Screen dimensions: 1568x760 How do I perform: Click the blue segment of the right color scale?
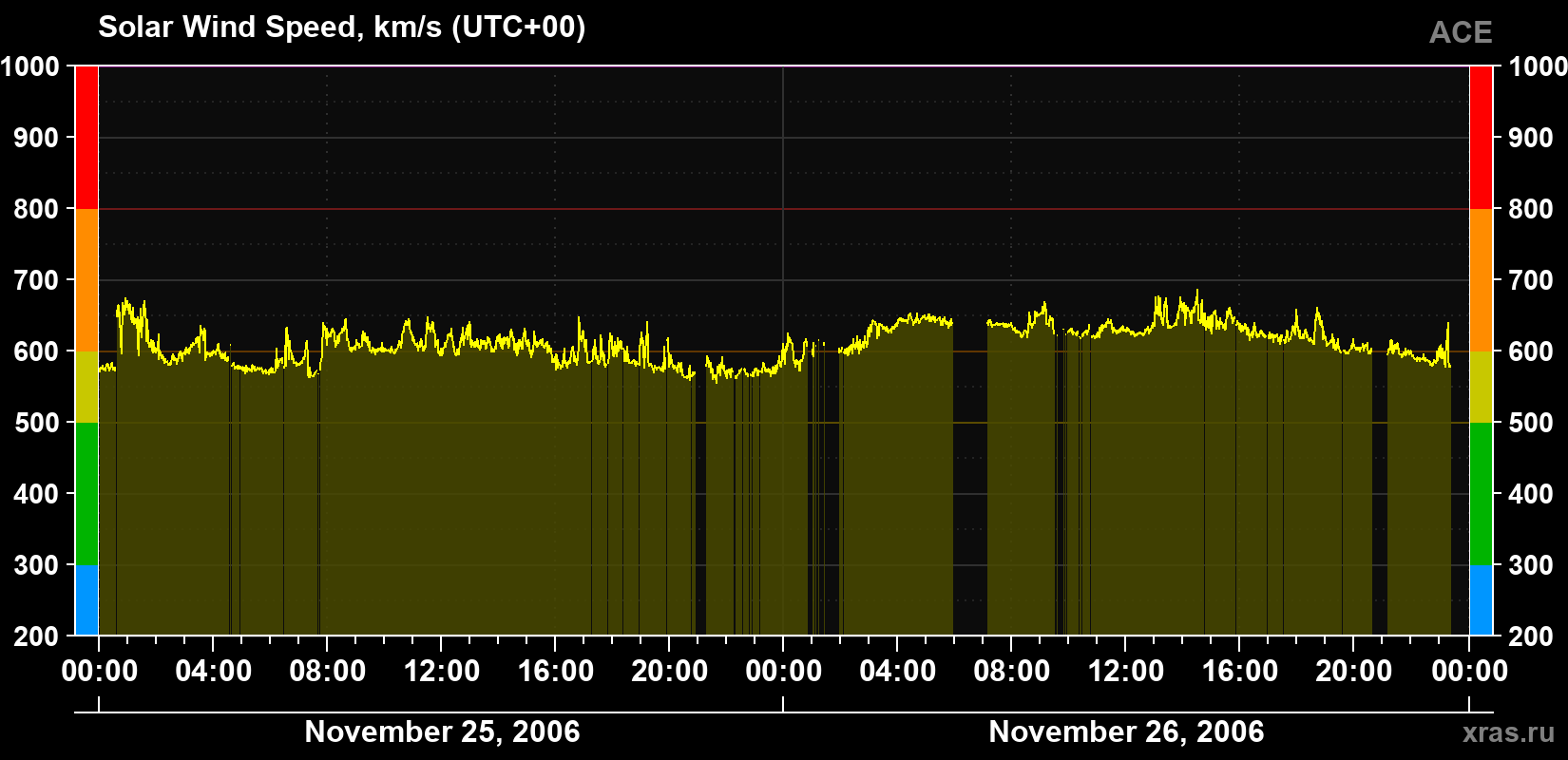1481,600
